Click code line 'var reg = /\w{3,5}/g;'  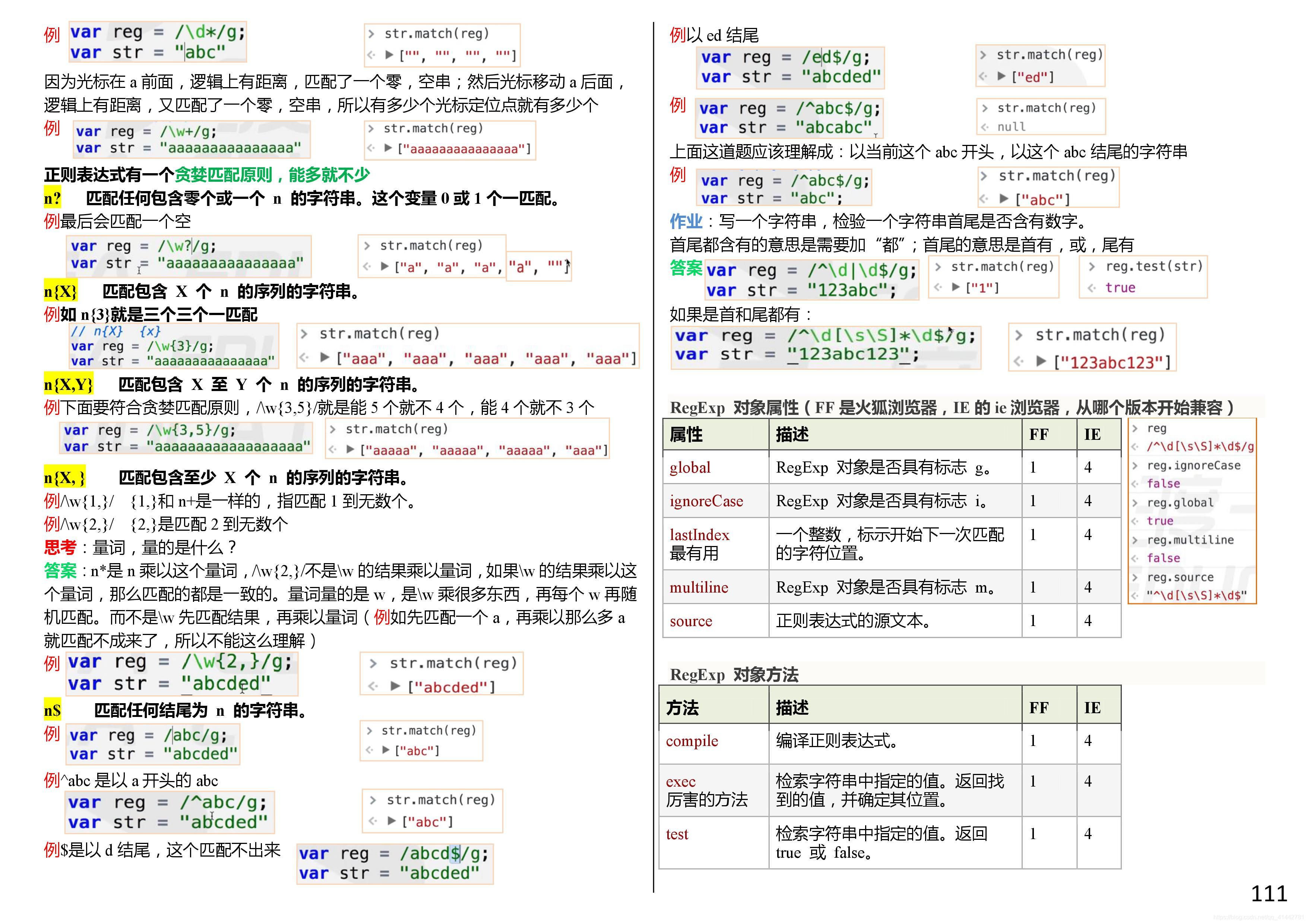[x=149, y=429]
